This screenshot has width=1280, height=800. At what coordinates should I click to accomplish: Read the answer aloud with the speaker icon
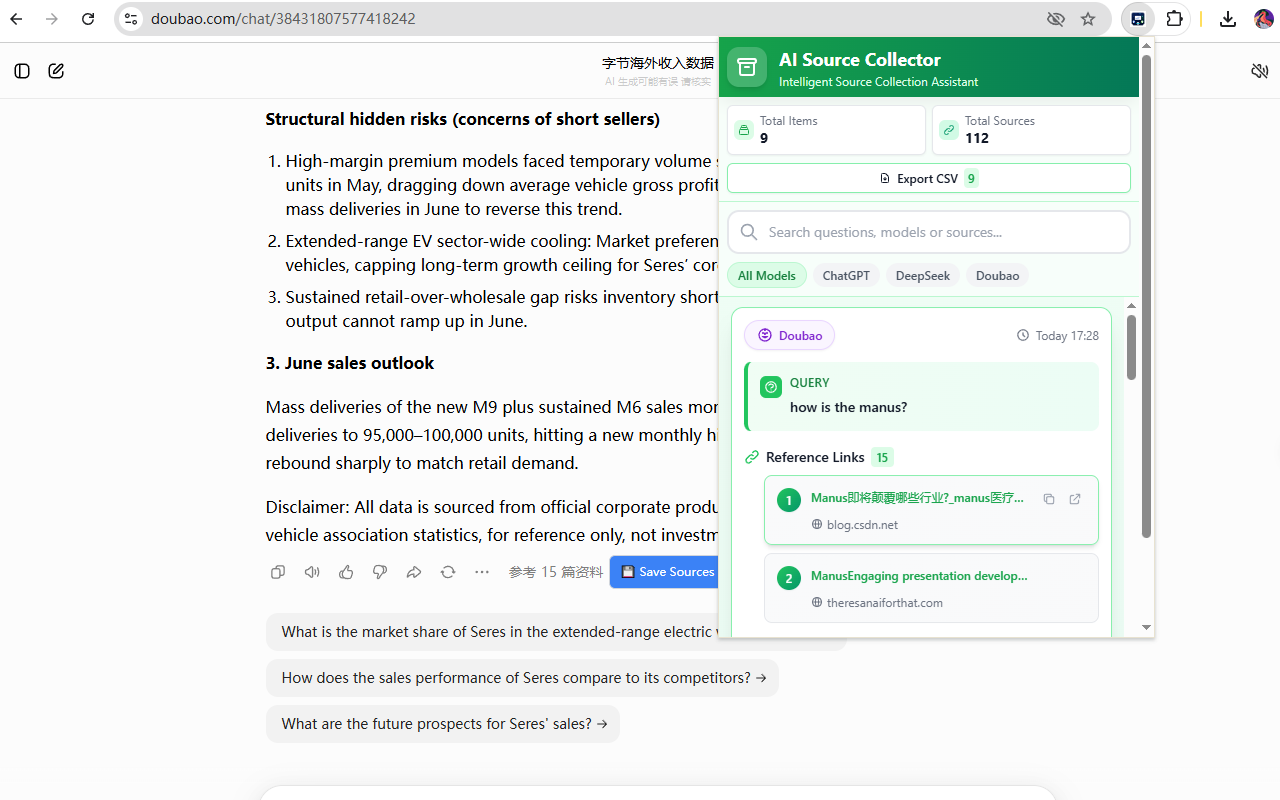(x=312, y=572)
